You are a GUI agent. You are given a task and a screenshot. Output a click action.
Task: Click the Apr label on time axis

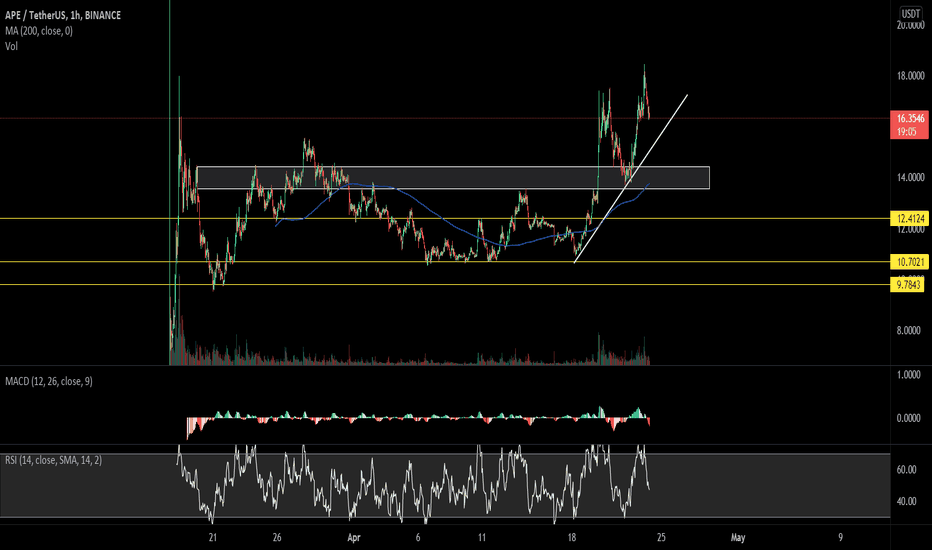[x=354, y=538]
